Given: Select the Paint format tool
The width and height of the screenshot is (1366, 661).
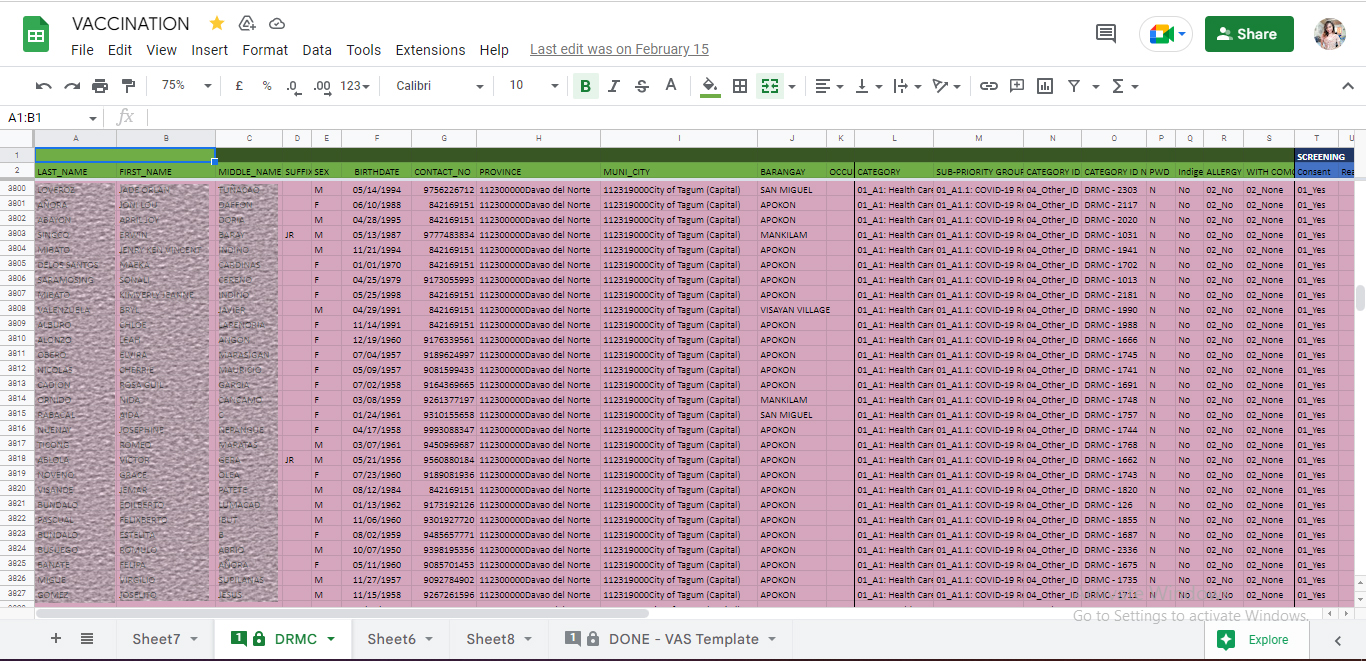Looking at the screenshot, I should point(128,86).
